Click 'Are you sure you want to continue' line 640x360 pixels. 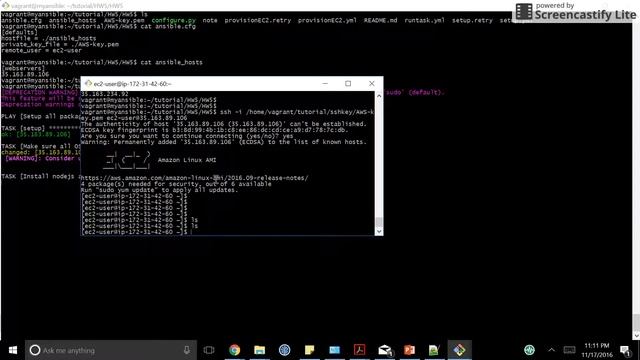click(x=187, y=136)
